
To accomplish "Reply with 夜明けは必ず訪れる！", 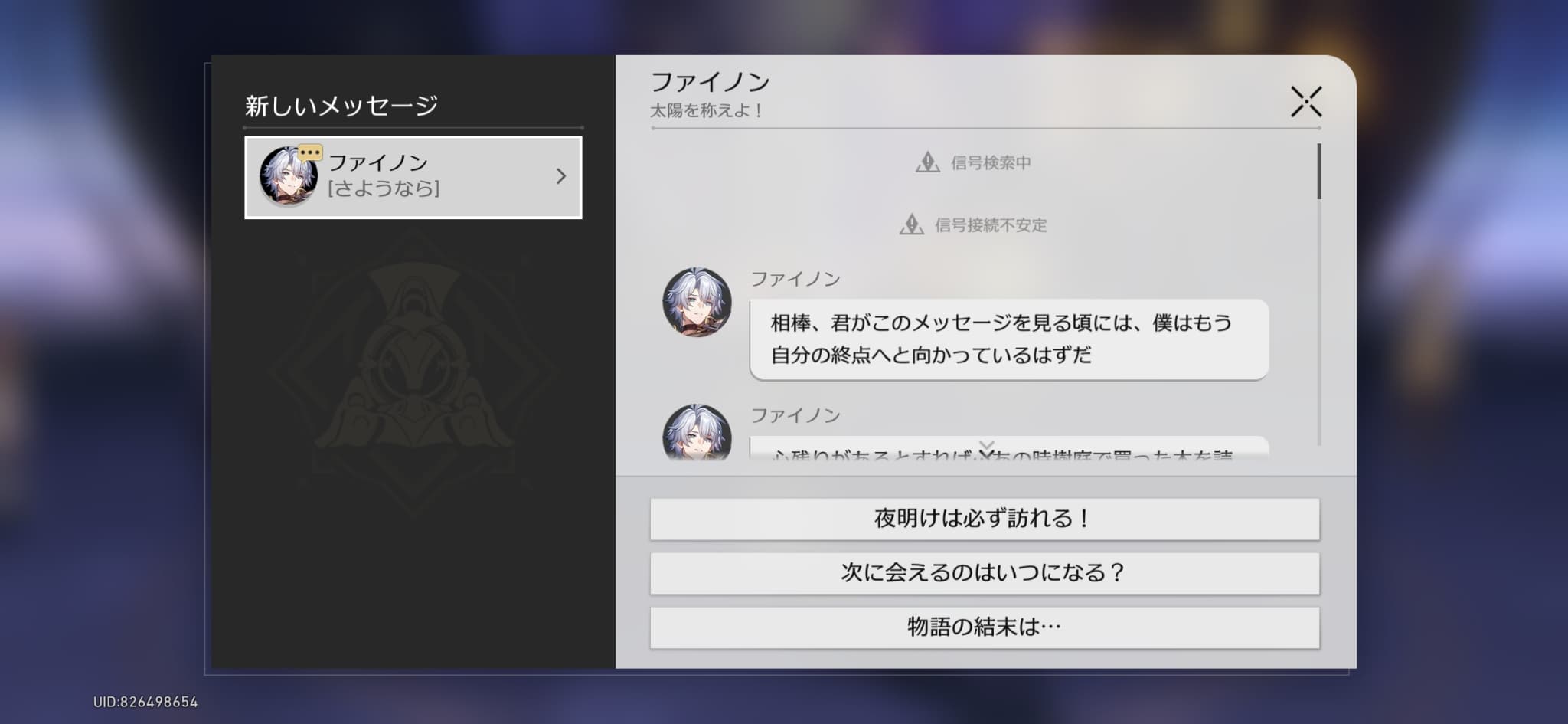I will (985, 519).
